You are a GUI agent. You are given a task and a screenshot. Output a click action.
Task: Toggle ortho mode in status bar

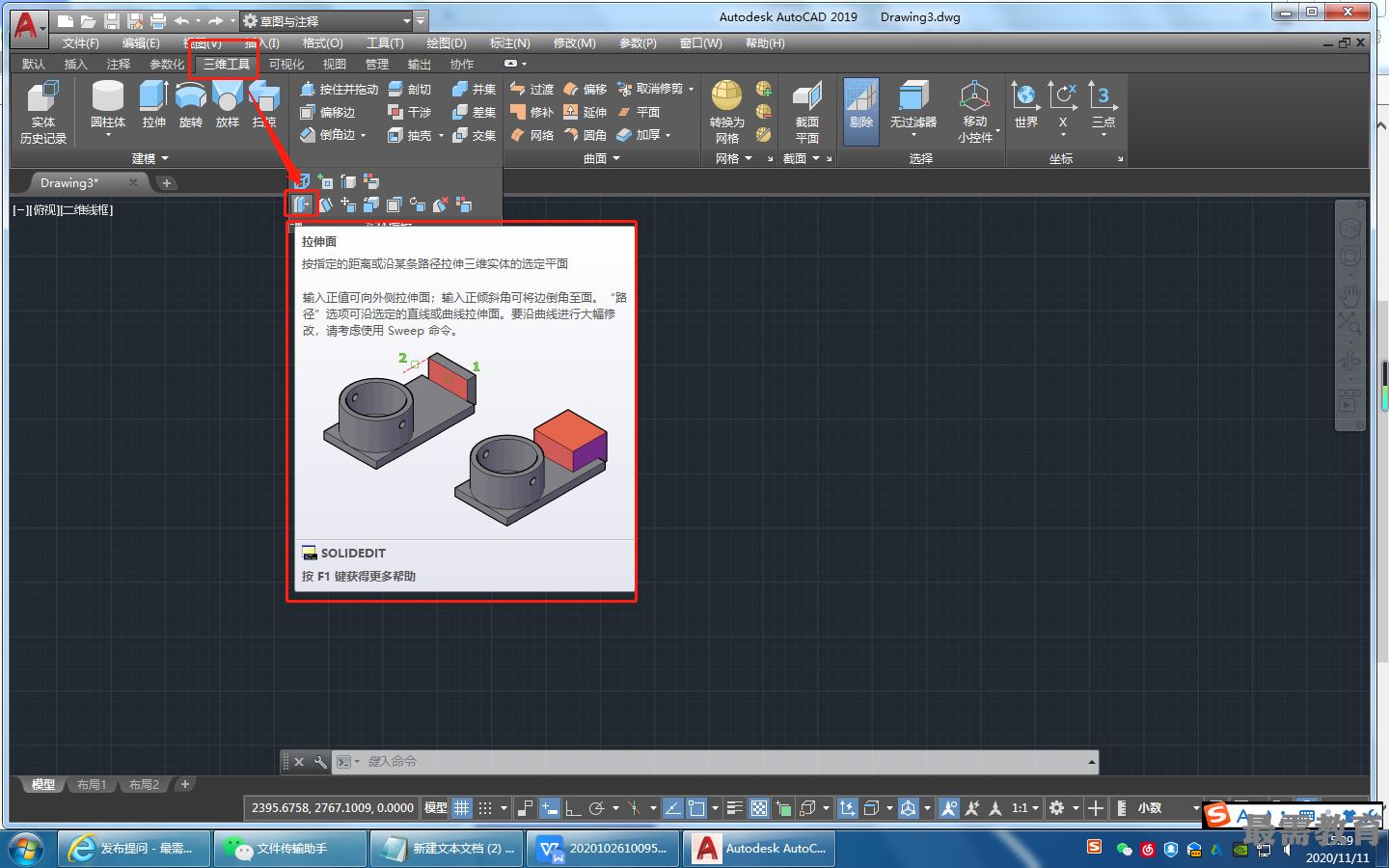point(573,808)
